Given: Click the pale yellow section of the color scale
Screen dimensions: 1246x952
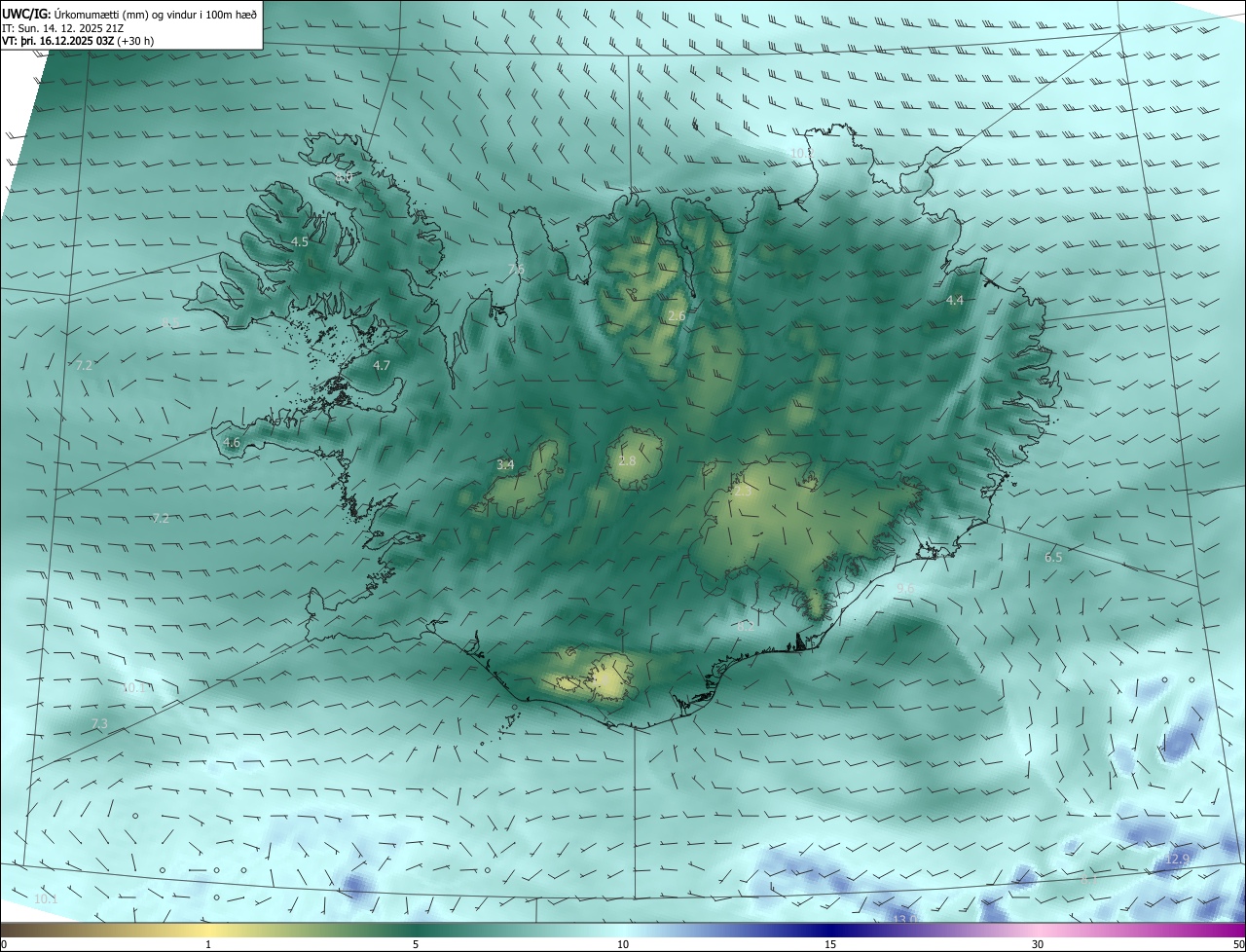Looking at the screenshot, I should click(x=208, y=931).
